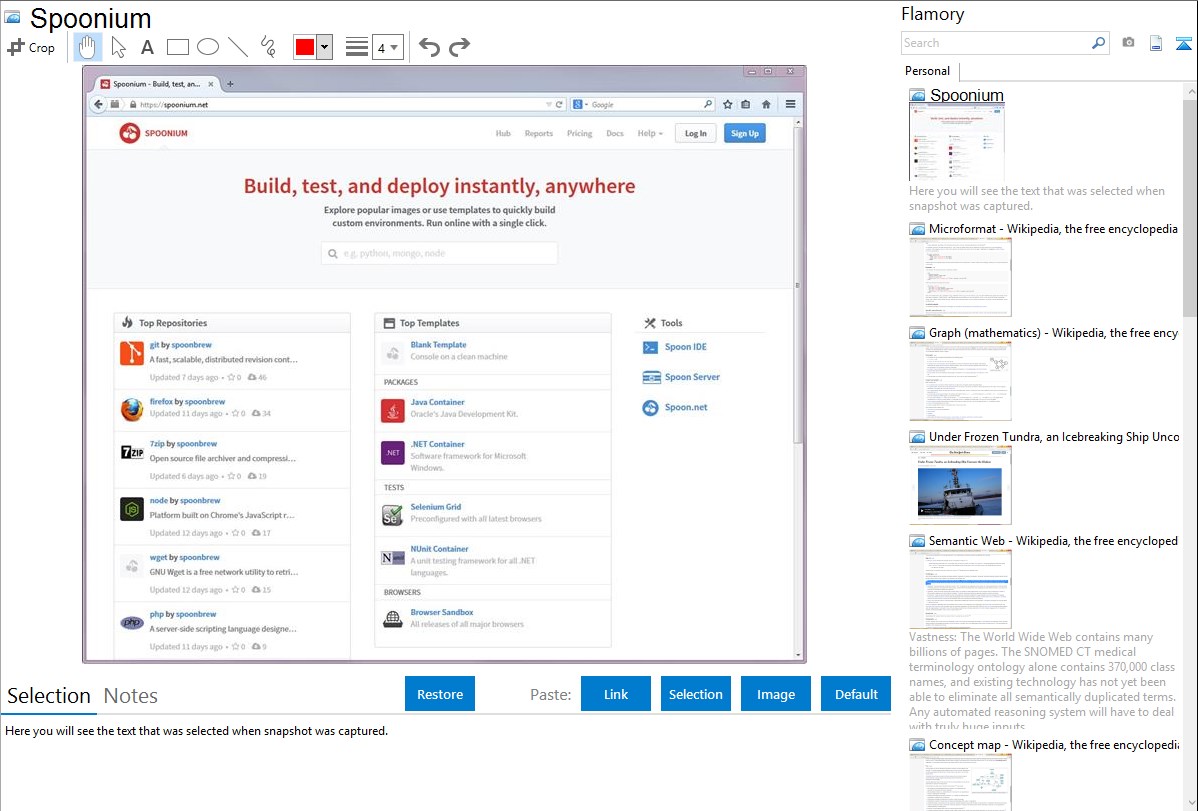The height and width of the screenshot is (811, 1198).
Task: Click the Log In button in snapshot
Action: (x=695, y=133)
